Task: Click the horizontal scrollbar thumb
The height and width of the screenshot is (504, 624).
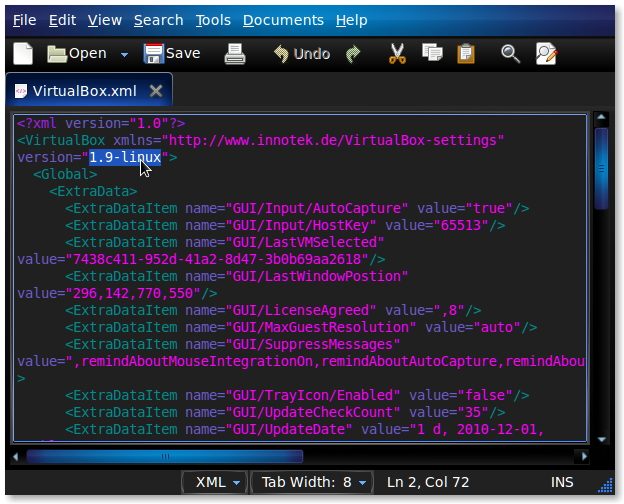Action: (165, 456)
